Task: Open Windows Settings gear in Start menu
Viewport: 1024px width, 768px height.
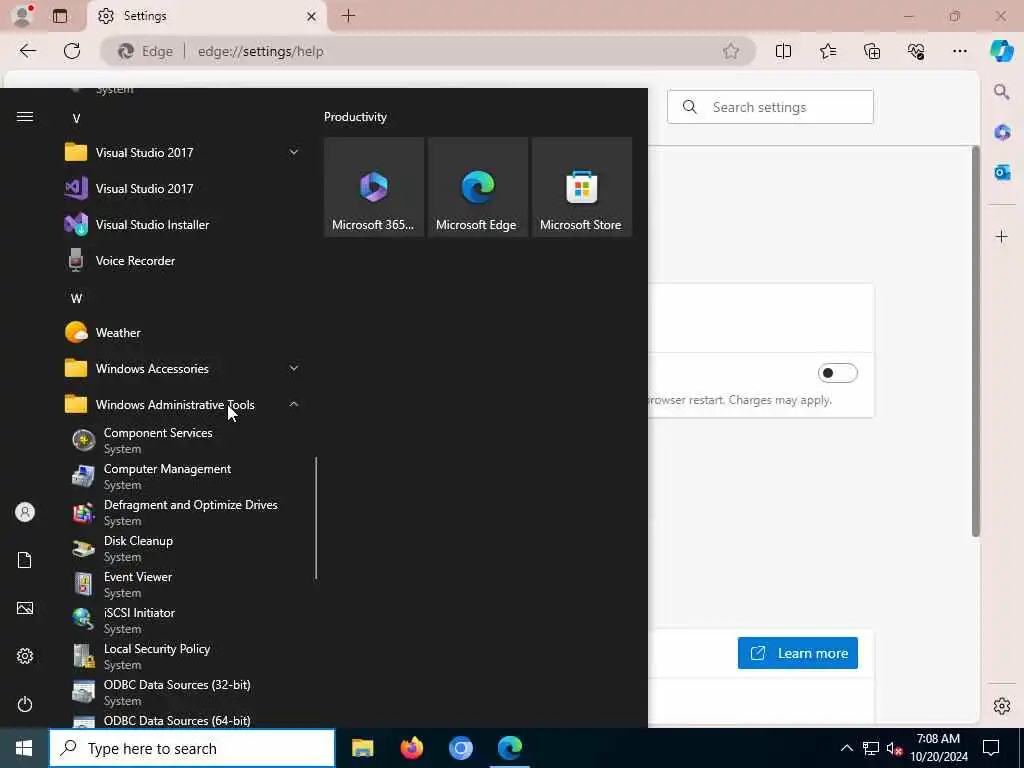Action: click(25, 656)
